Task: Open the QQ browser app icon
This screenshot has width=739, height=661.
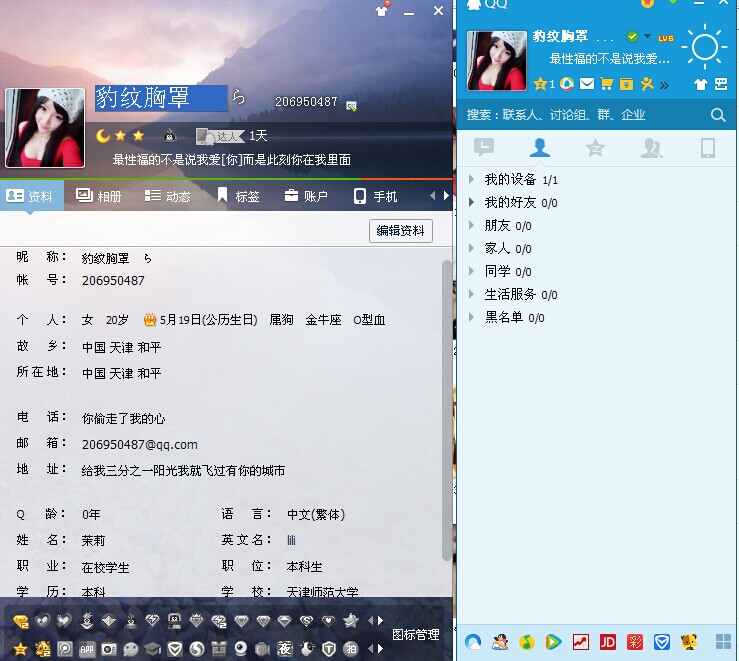Action: pos(473,642)
